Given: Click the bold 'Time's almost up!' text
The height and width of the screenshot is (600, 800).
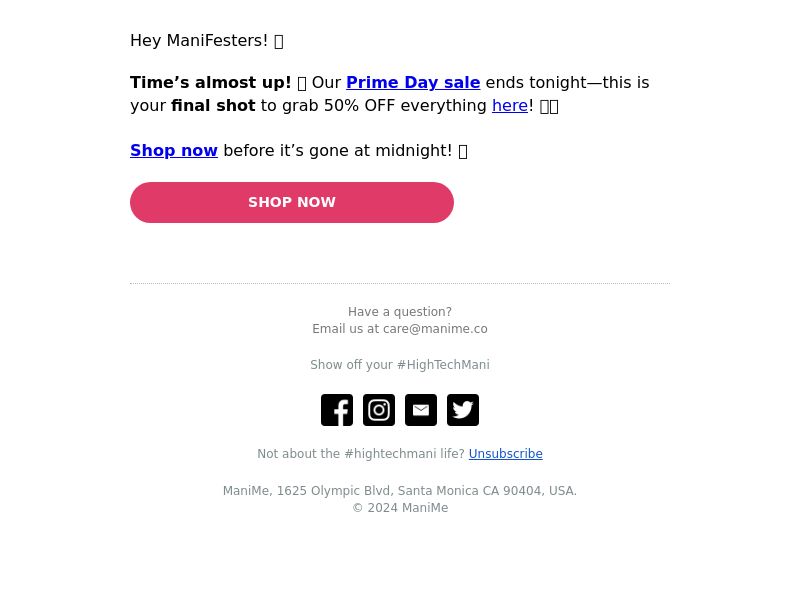Looking at the screenshot, I should tap(211, 82).
